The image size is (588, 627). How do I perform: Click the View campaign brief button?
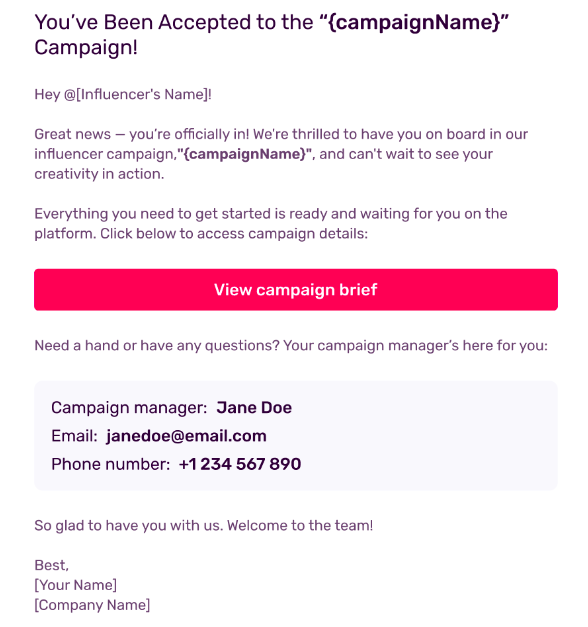pyautogui.click(x=296, y=290)
